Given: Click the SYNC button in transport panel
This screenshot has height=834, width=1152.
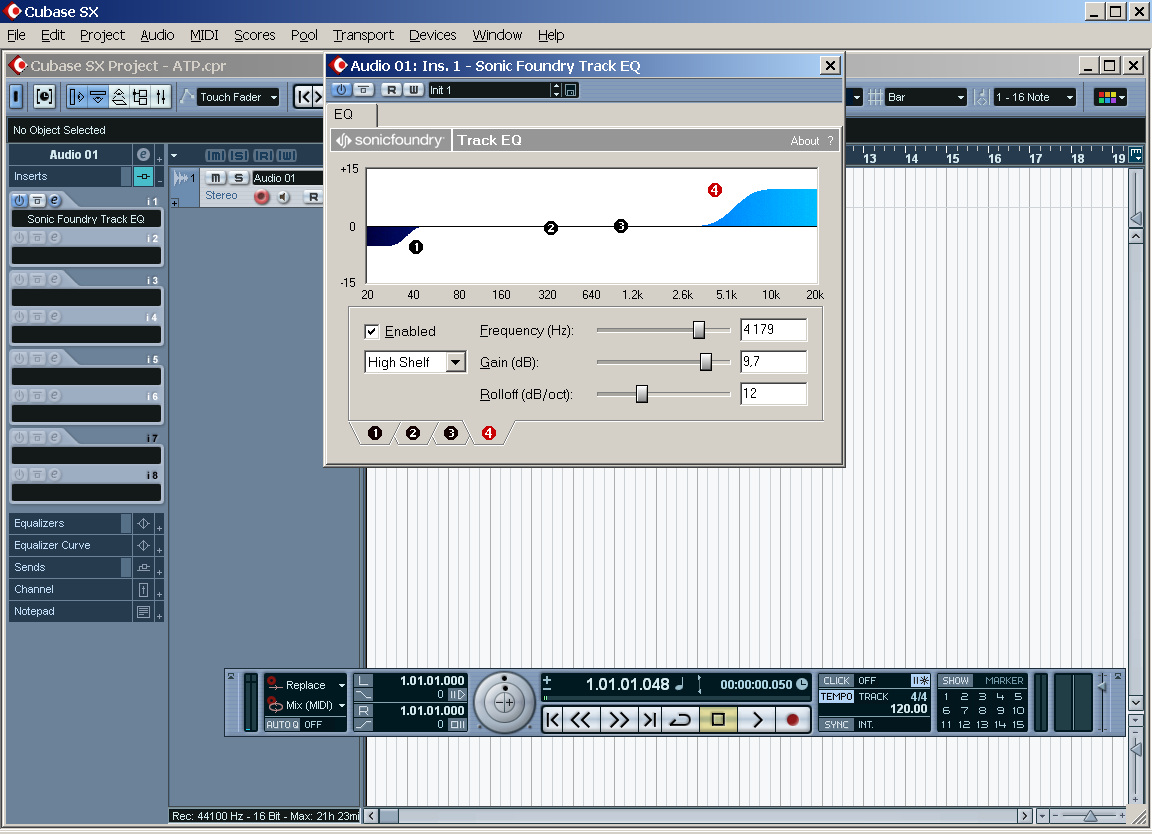Looking at the screenshot, I should 836,725.
